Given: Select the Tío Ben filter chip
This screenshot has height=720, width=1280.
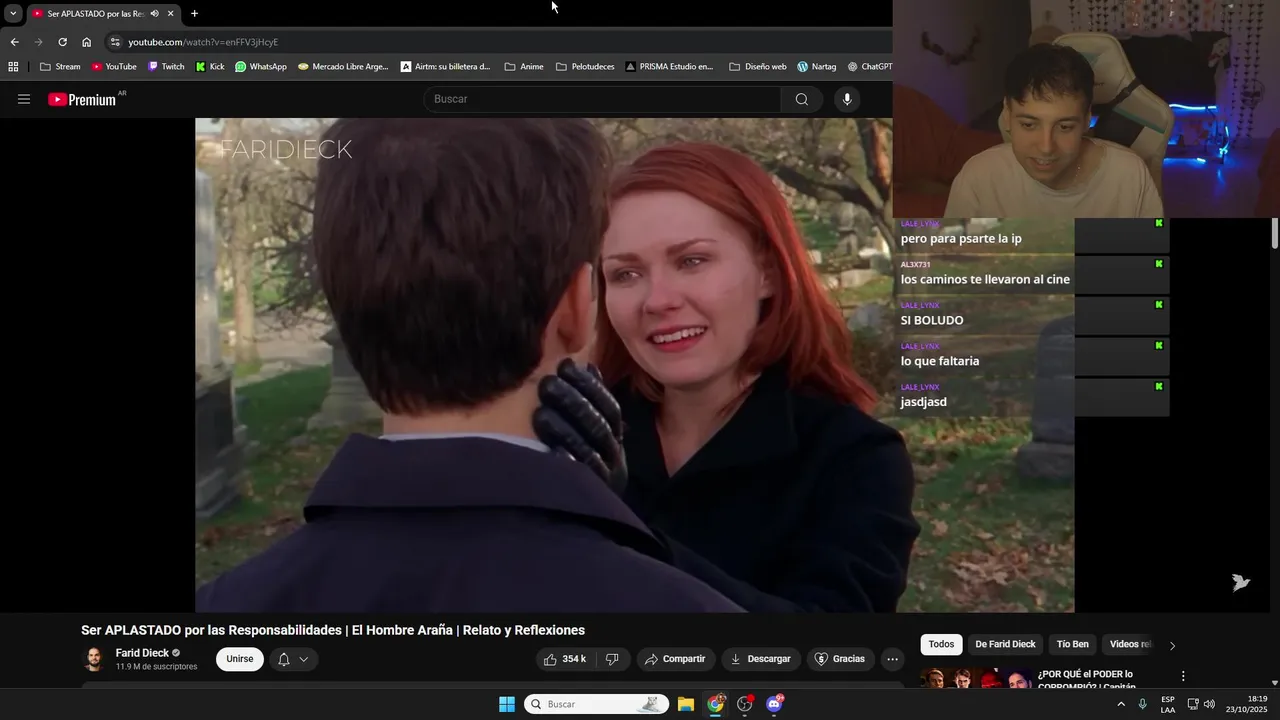Looking at the screenshot, I should [1073, 644].
